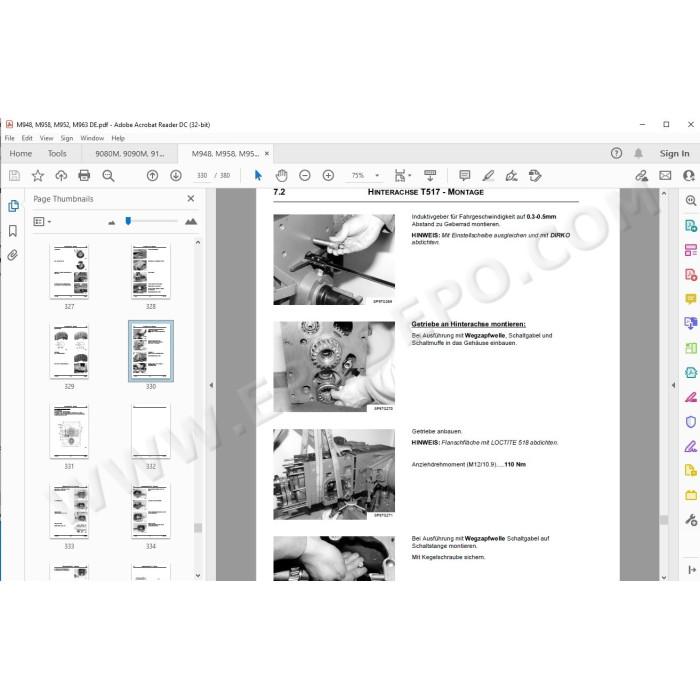Switch to the Home tab
This screenshot has width=700, height=700.
coord(21,153)
